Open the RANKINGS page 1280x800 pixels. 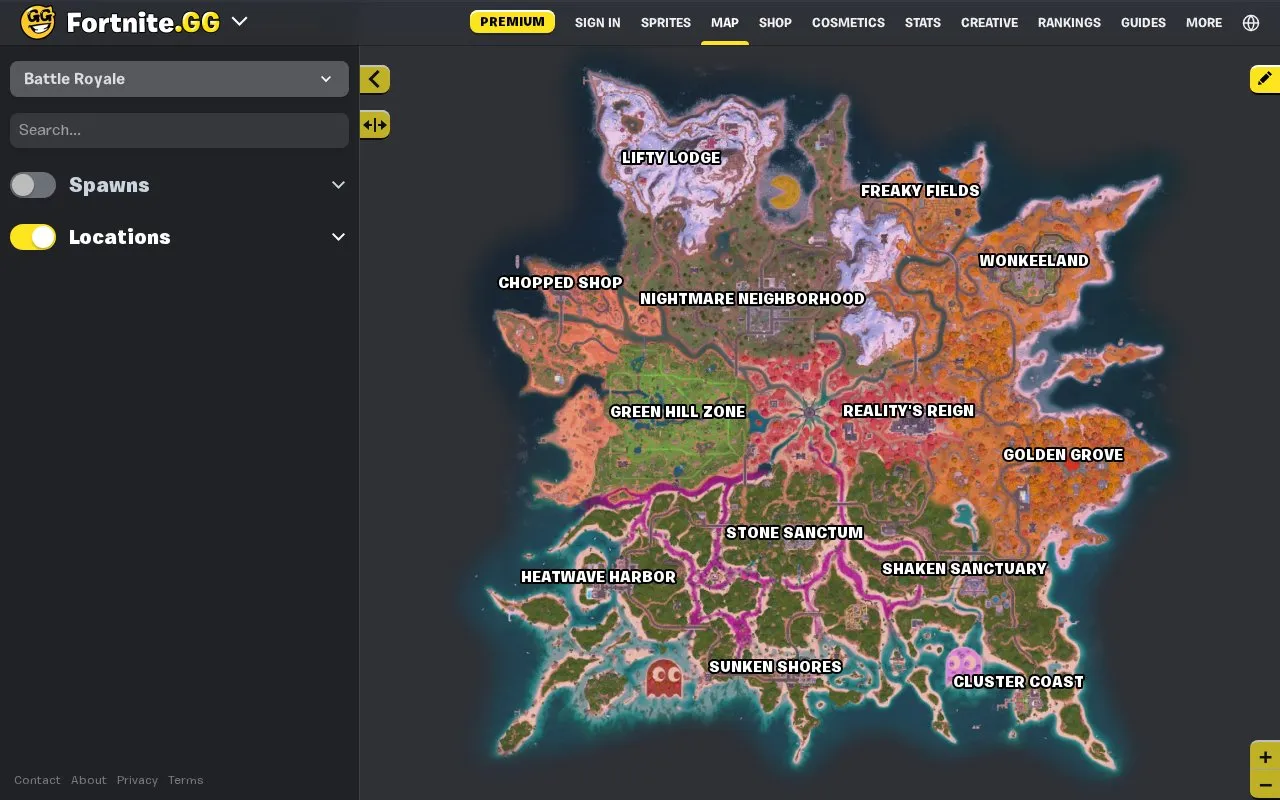[1069, 22]
